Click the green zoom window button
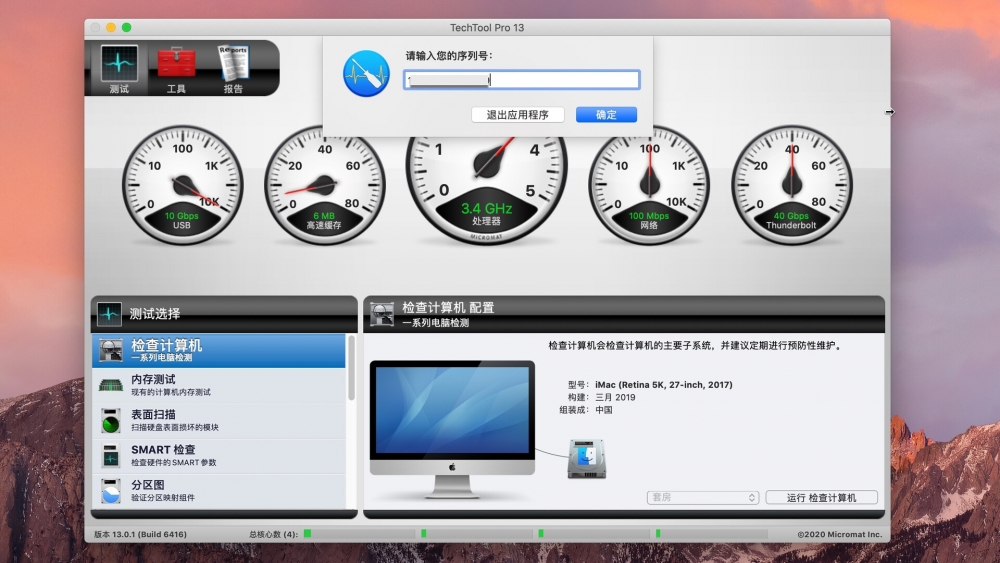Image resolution: width=1000 pixels, height=563 pixels. (126, 27)
